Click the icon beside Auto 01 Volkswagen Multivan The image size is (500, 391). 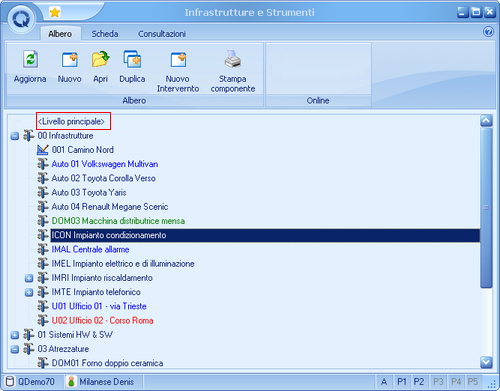coord(43,164)
